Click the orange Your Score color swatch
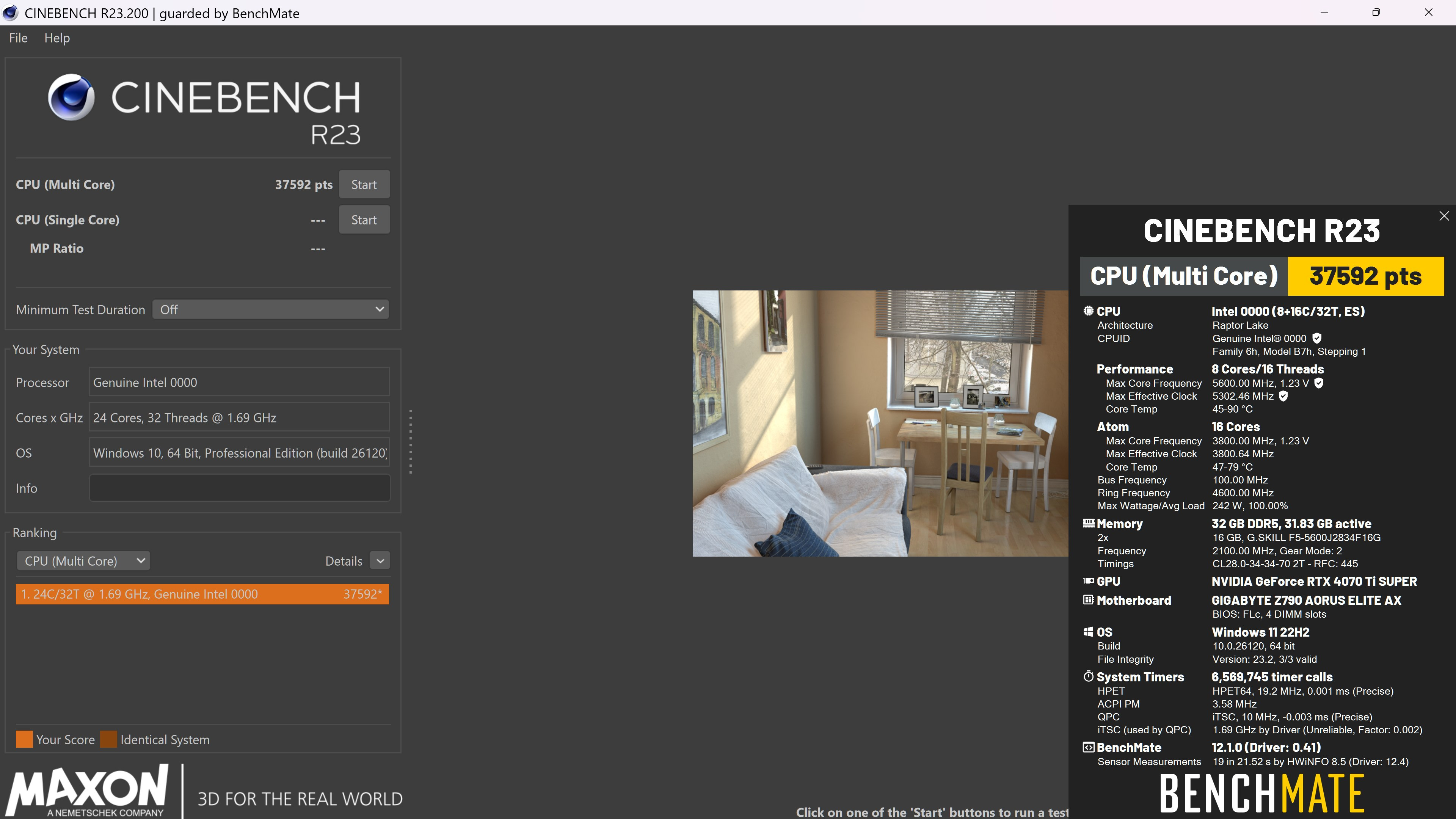 (24, 739)
